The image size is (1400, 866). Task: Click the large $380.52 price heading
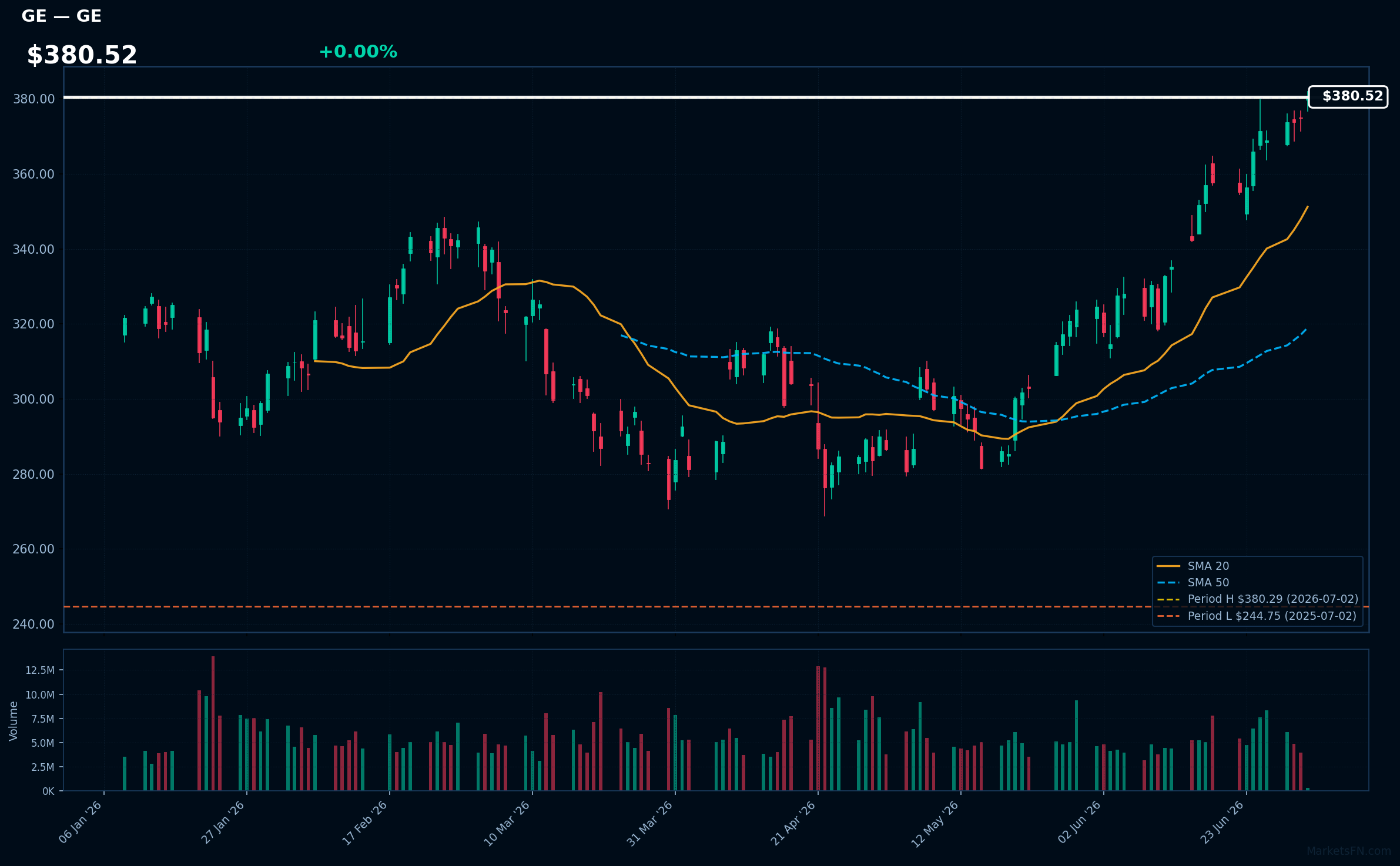(82, 55)
